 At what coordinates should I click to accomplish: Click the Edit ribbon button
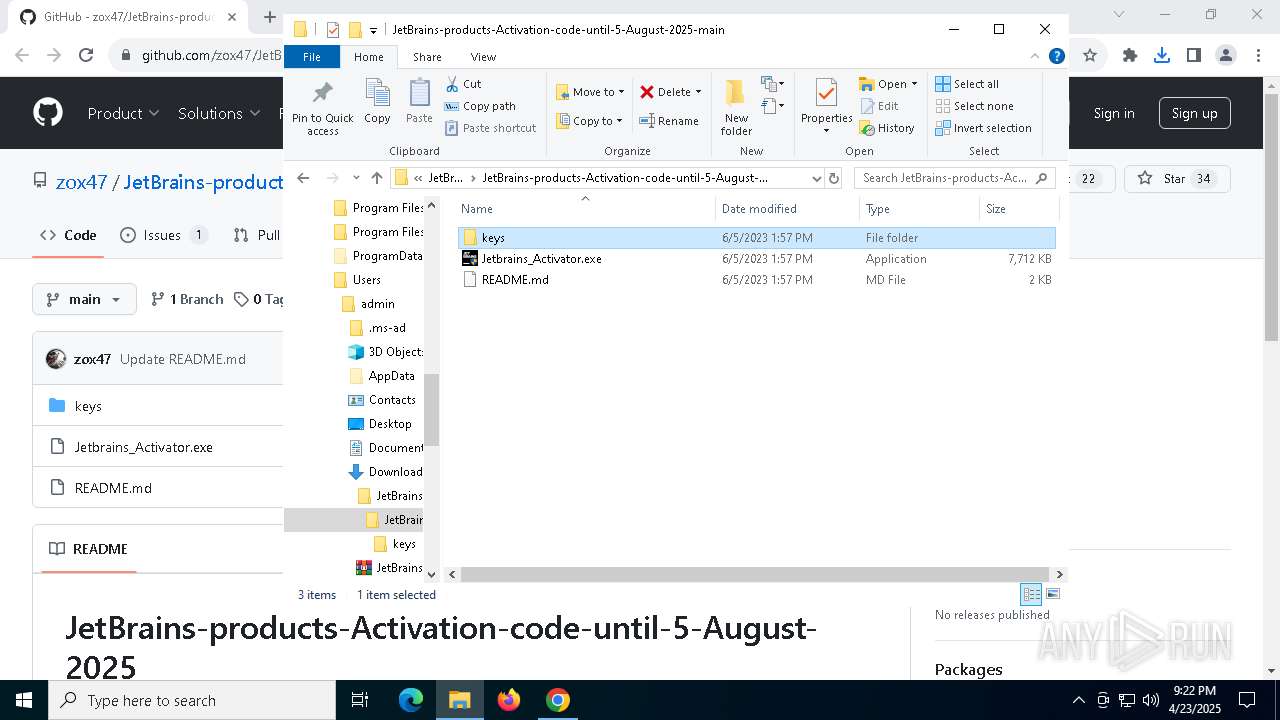(879, 106)
